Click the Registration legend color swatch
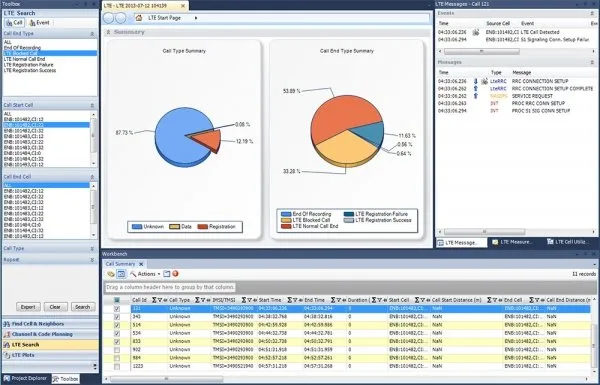The image size is (600, 385). tap(202, 227)
